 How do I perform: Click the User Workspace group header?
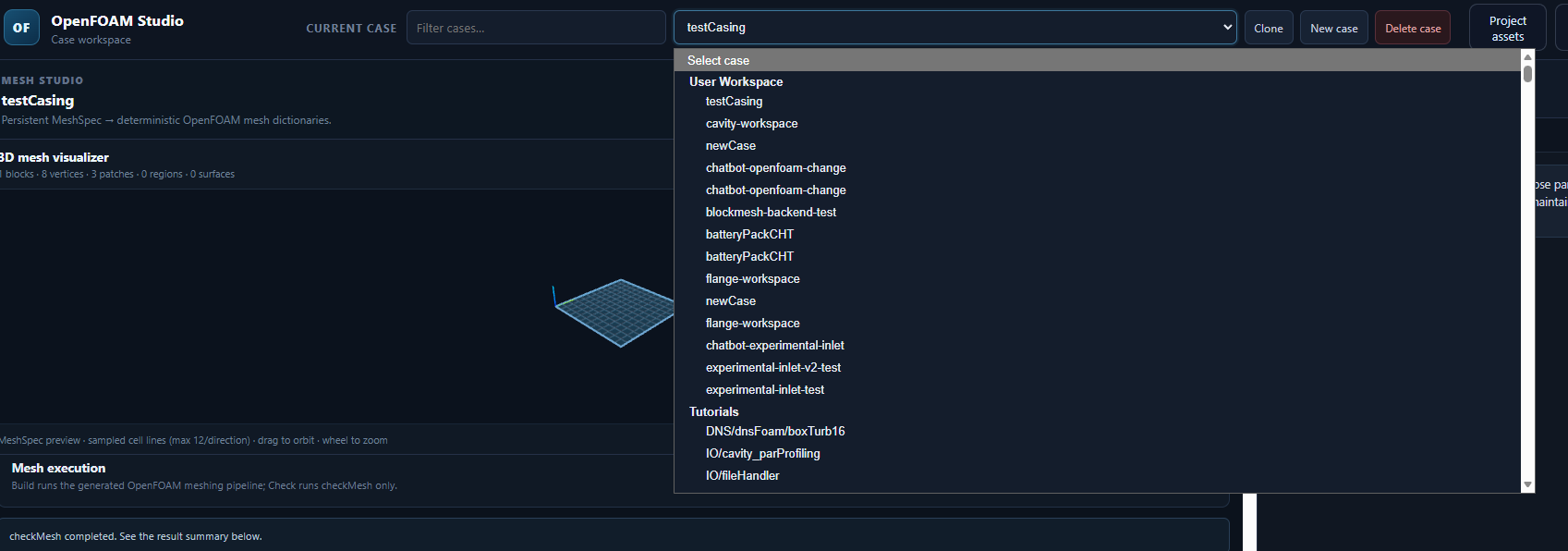(735, 81)
